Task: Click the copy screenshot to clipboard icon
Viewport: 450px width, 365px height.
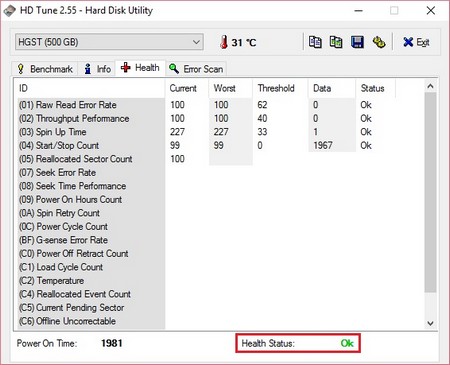Action: 336,42
